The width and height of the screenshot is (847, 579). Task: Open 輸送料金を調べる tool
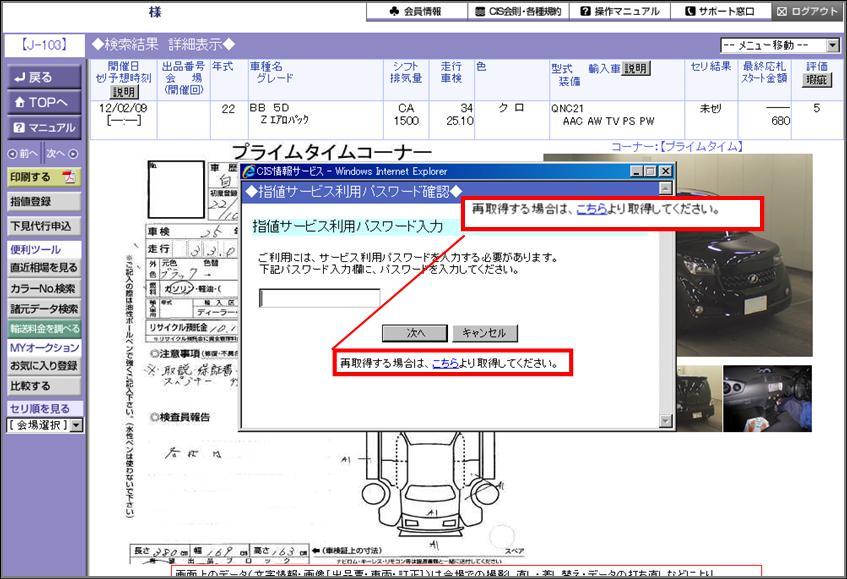click(44, 329)
